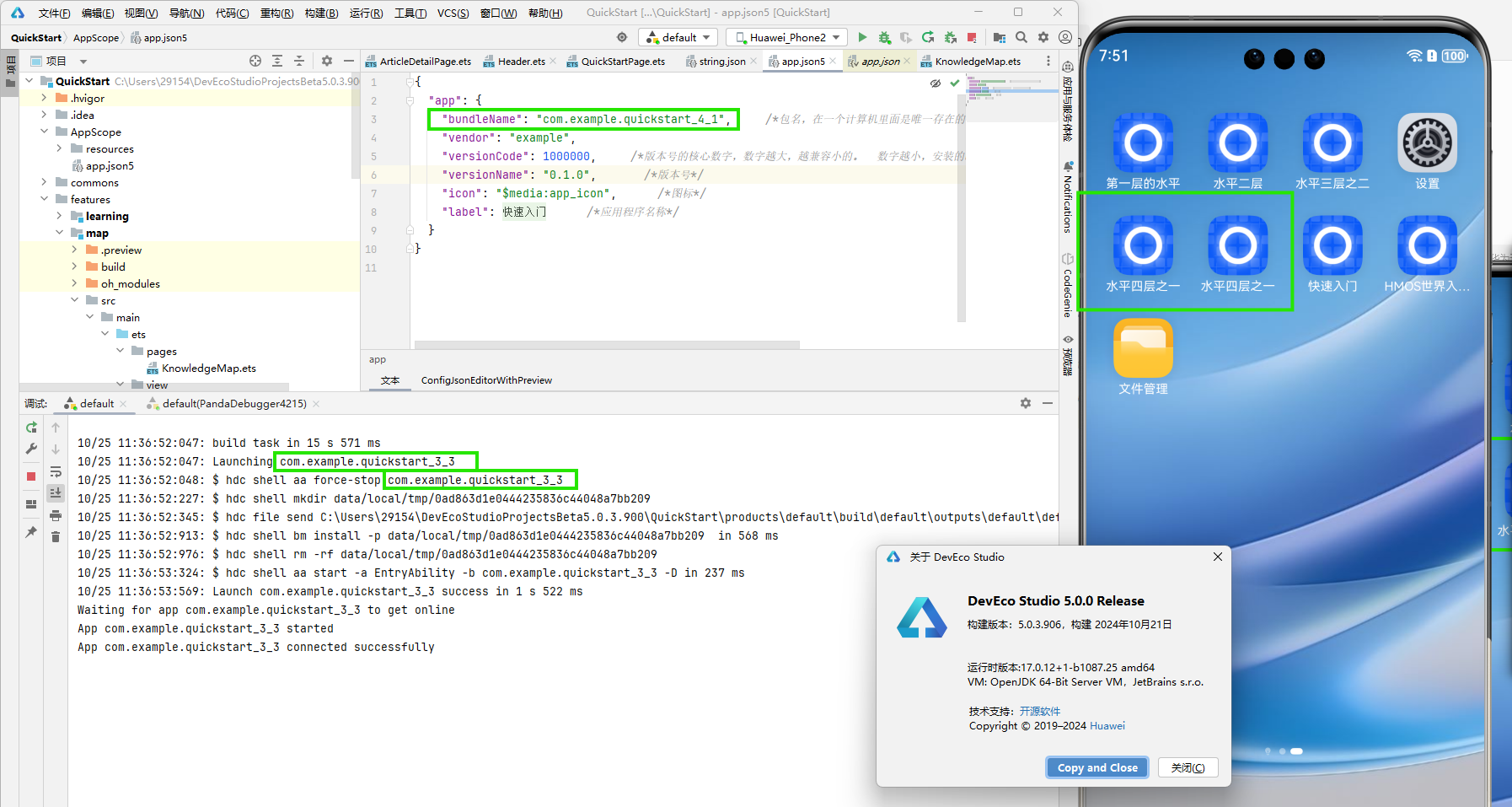Click the editor horizontal scrollbar
The height and width of the screenshot is (807, 1512).
(x=607, y=345)
